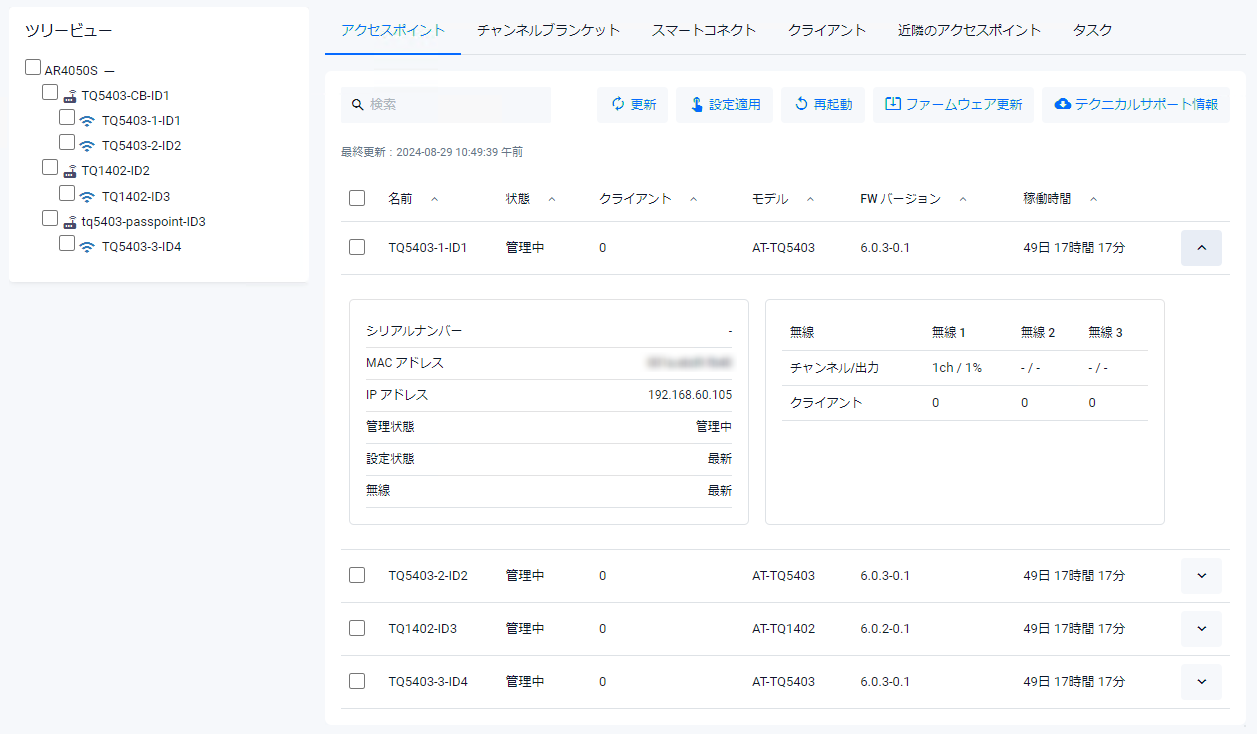Click the テクニカルサポート情報 cloud icon
Image resolution: width=1257 pixels, height=734 pixels.
pyautogui.click(x=1062, y=105)
